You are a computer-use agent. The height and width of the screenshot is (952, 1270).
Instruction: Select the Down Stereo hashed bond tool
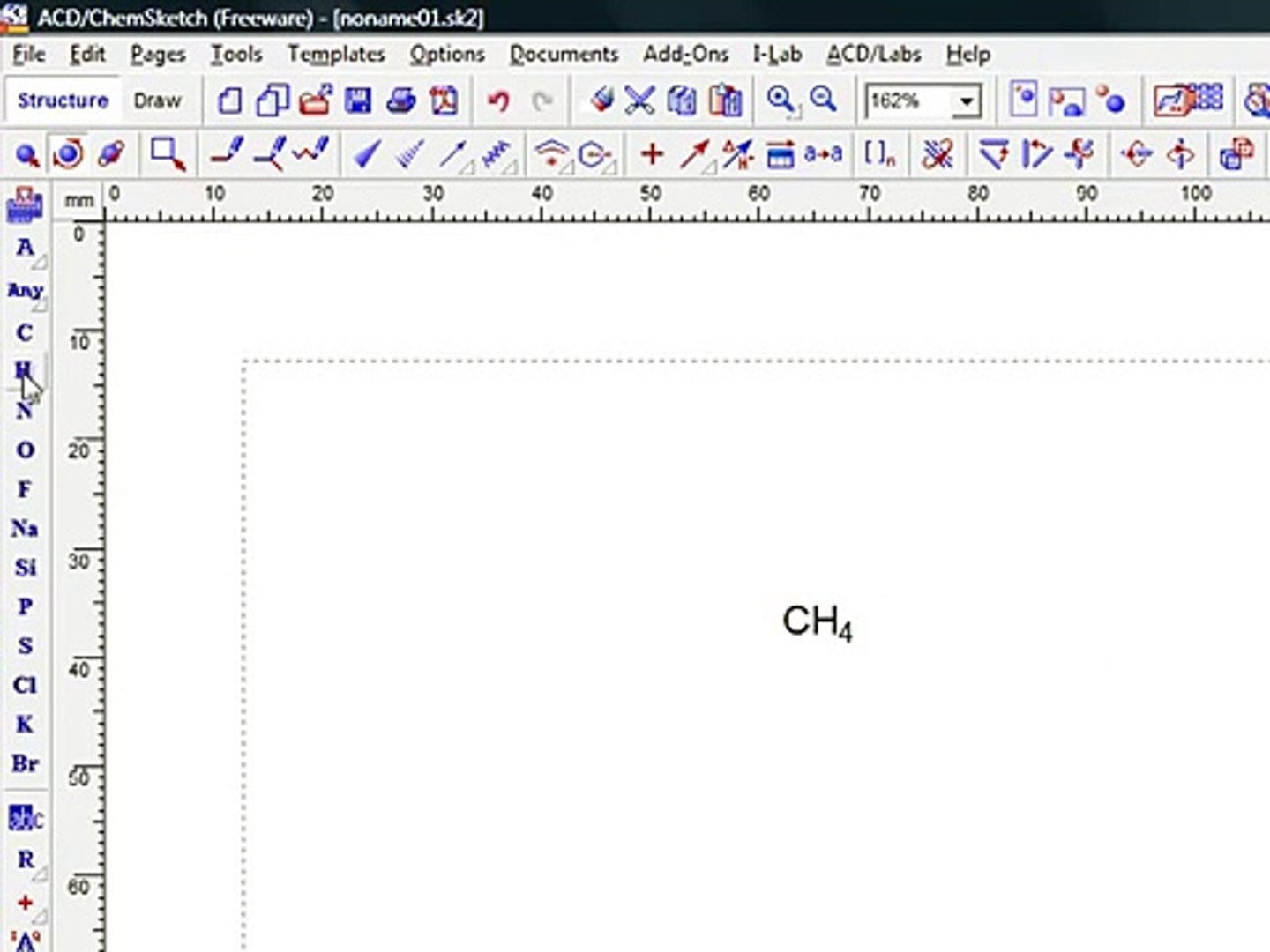410,155
